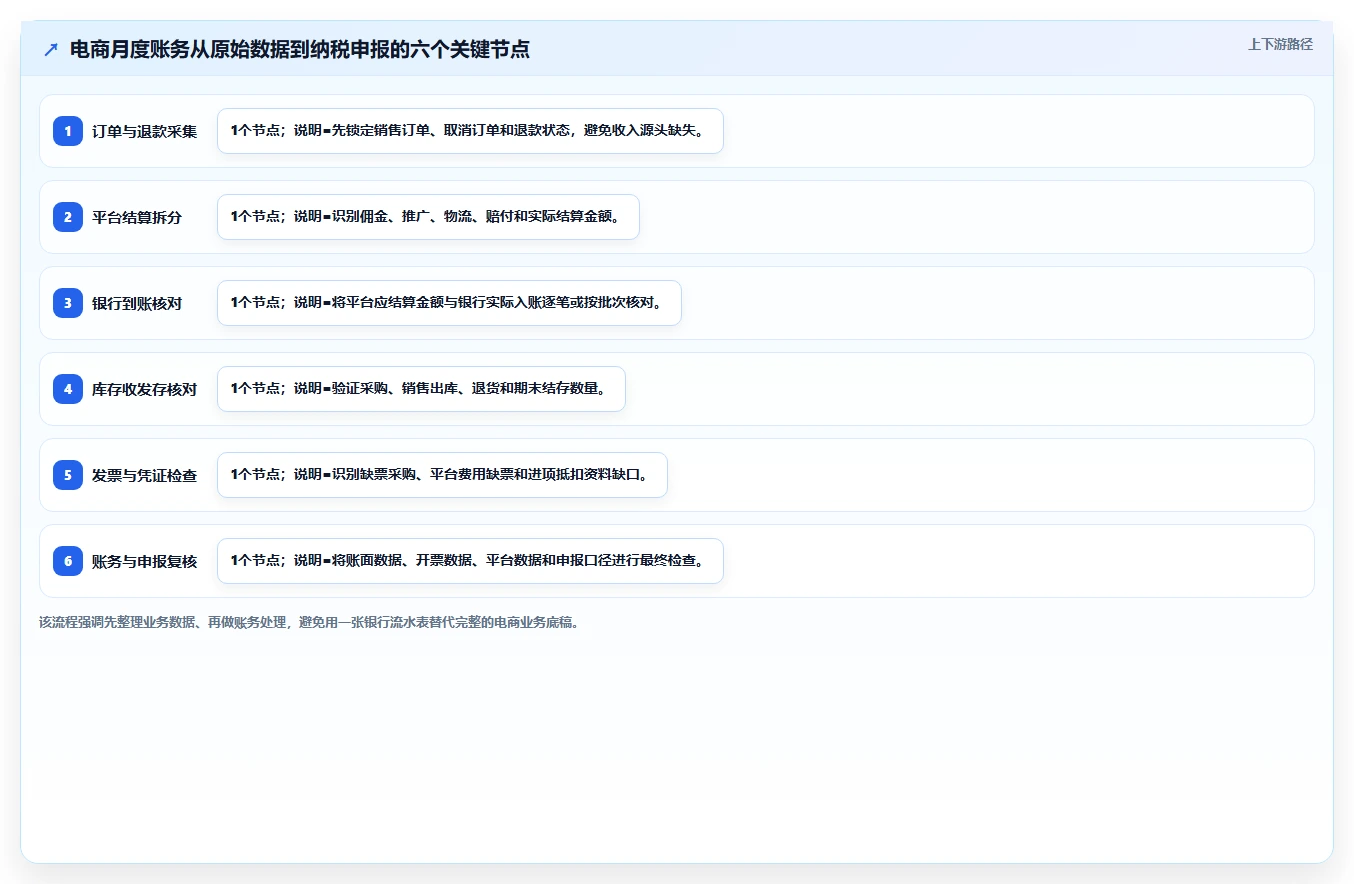Click step number badge 6

[68, 561]
